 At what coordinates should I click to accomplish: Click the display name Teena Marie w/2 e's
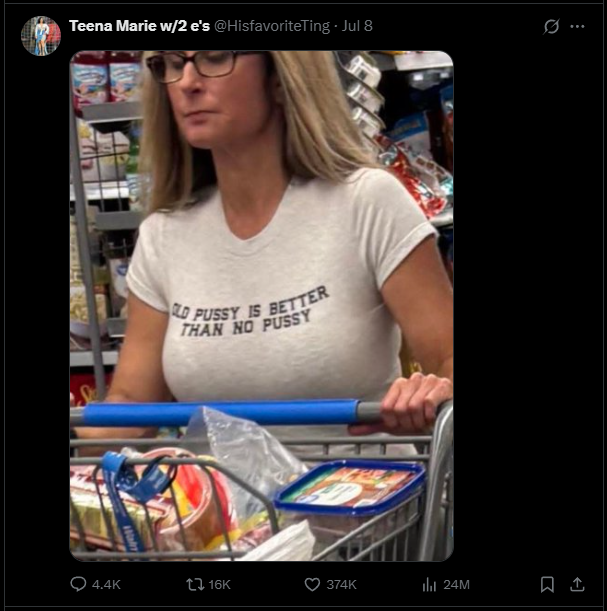point(139,26)
